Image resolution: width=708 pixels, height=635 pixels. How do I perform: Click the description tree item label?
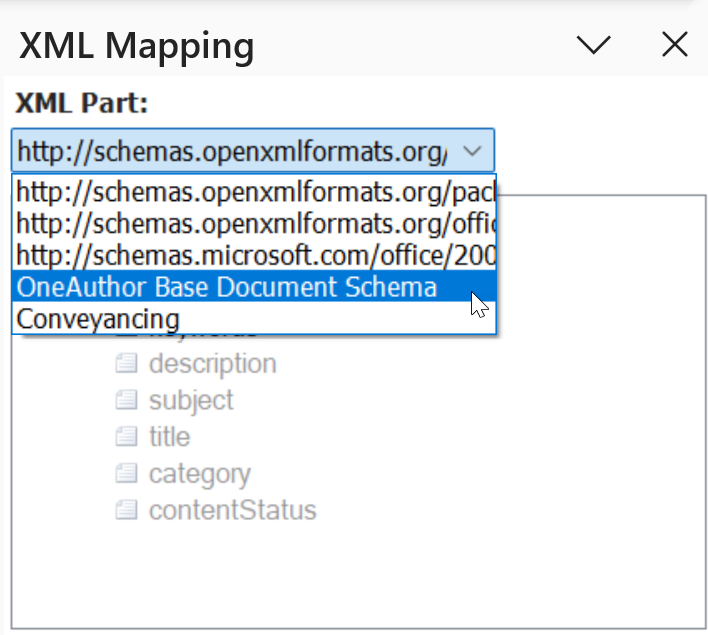tap(213, 364)
